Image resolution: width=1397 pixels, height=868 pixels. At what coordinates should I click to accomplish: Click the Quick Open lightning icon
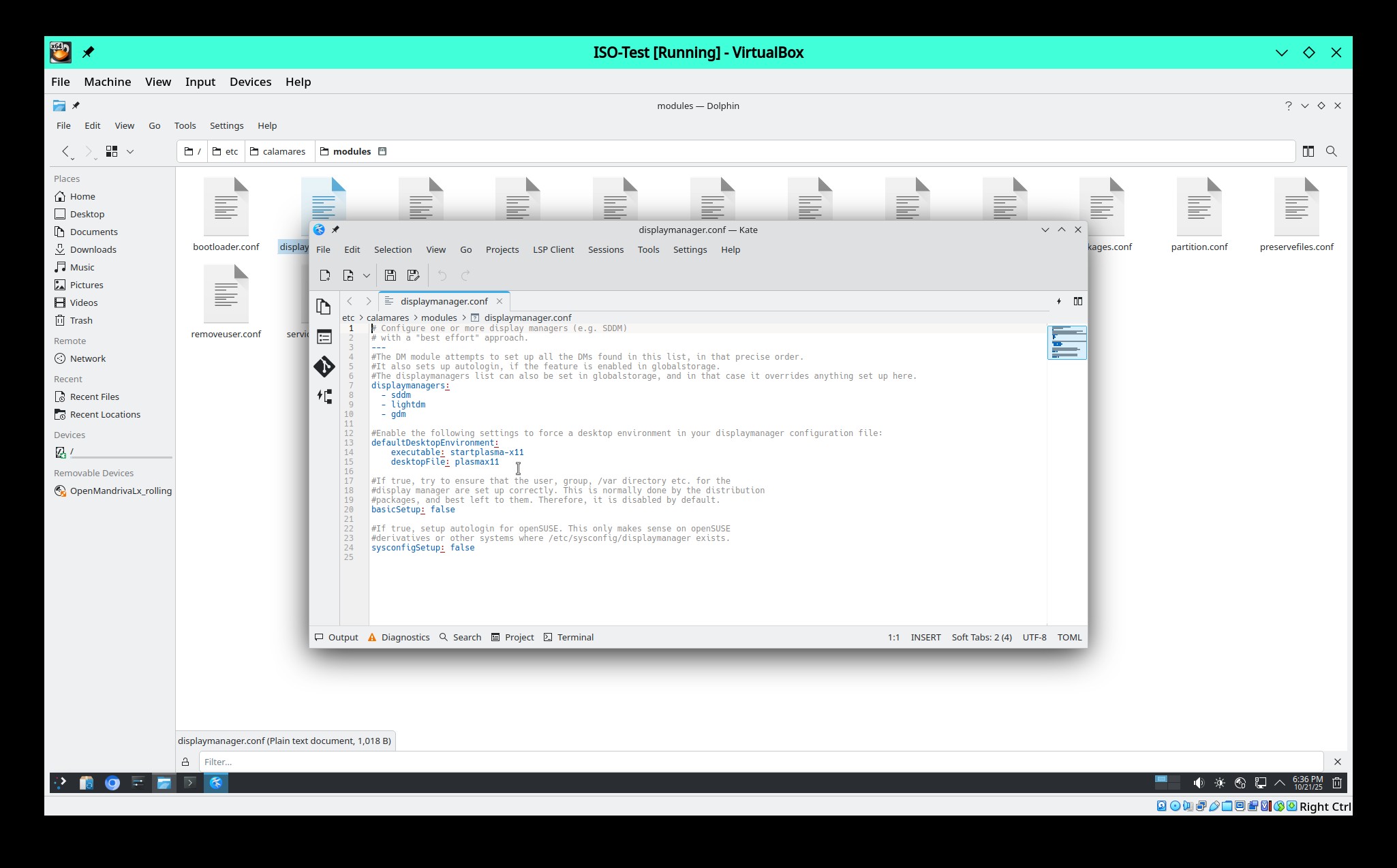[x=1058, y=301]
